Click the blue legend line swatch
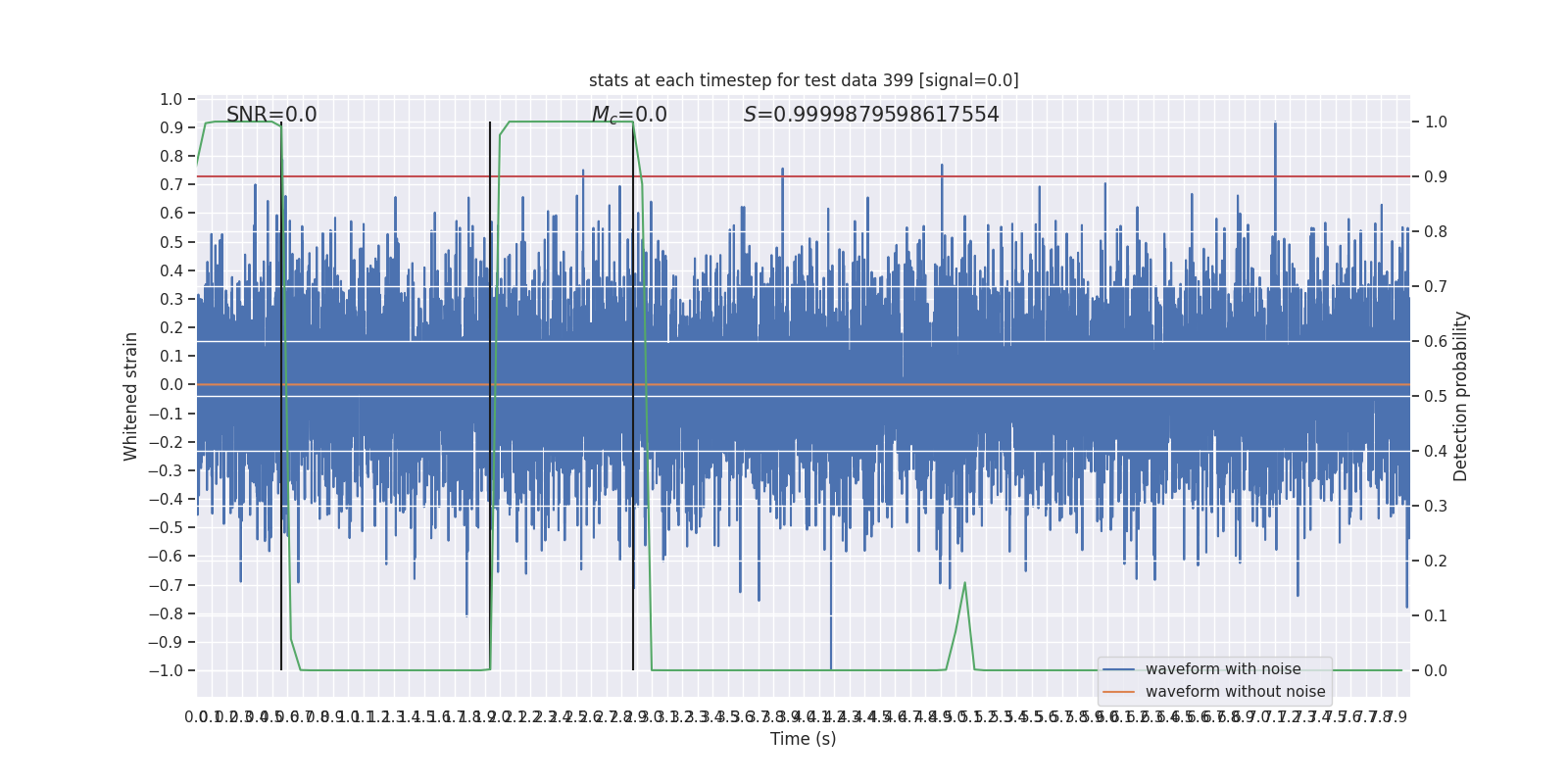Viewport: 1568px width, 784px height. pos(1119,669)
